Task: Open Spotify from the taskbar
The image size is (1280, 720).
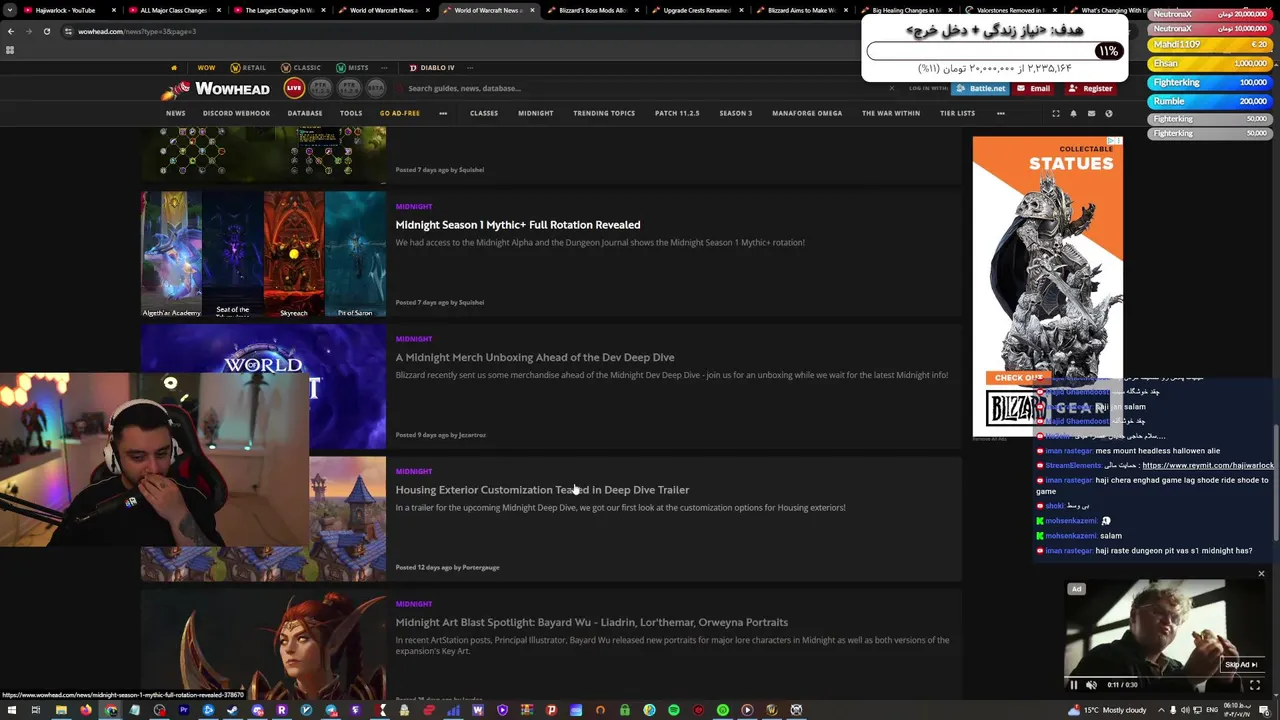Action: click(673, 710)
